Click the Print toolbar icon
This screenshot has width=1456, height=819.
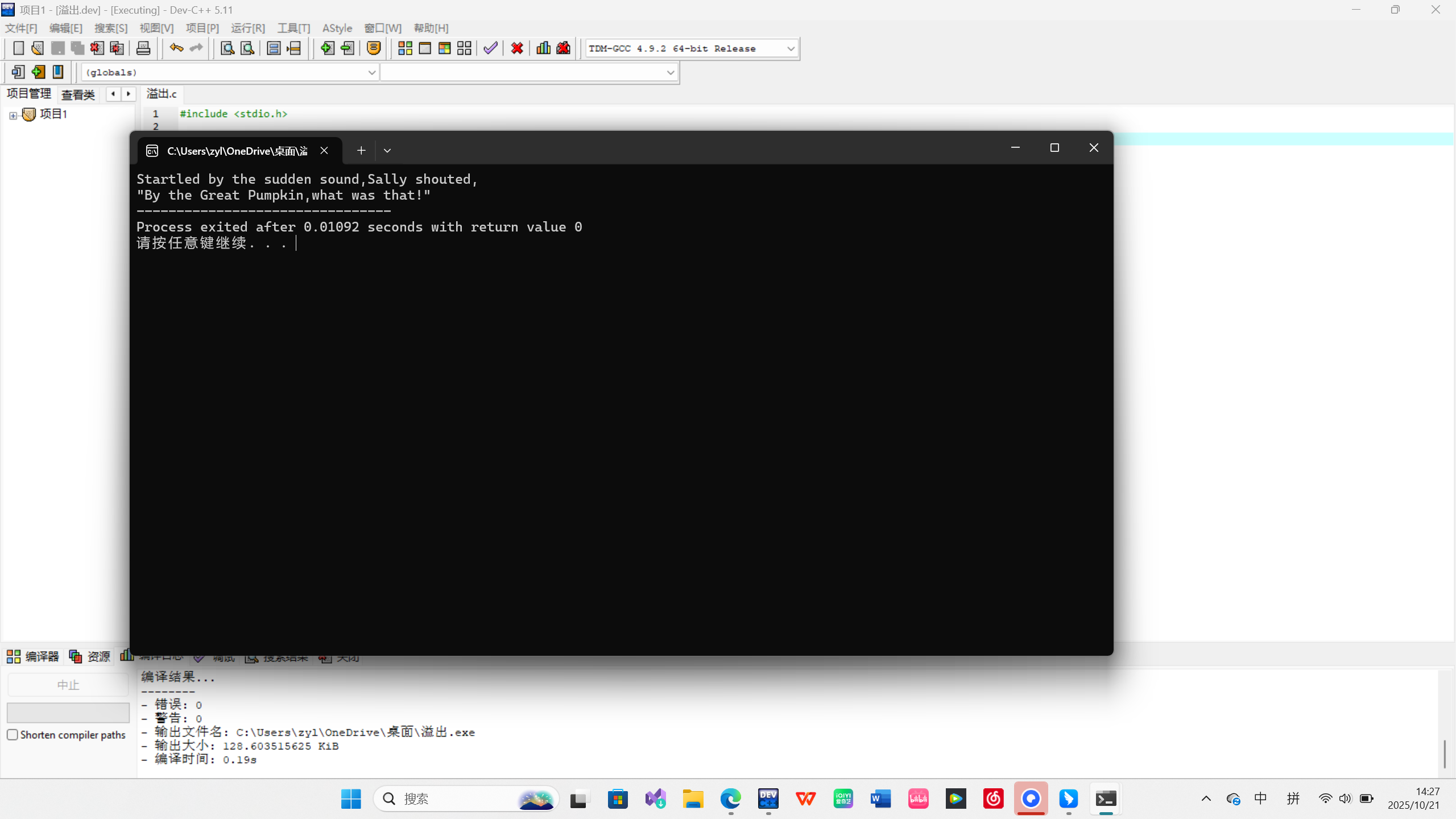point(143,48)
